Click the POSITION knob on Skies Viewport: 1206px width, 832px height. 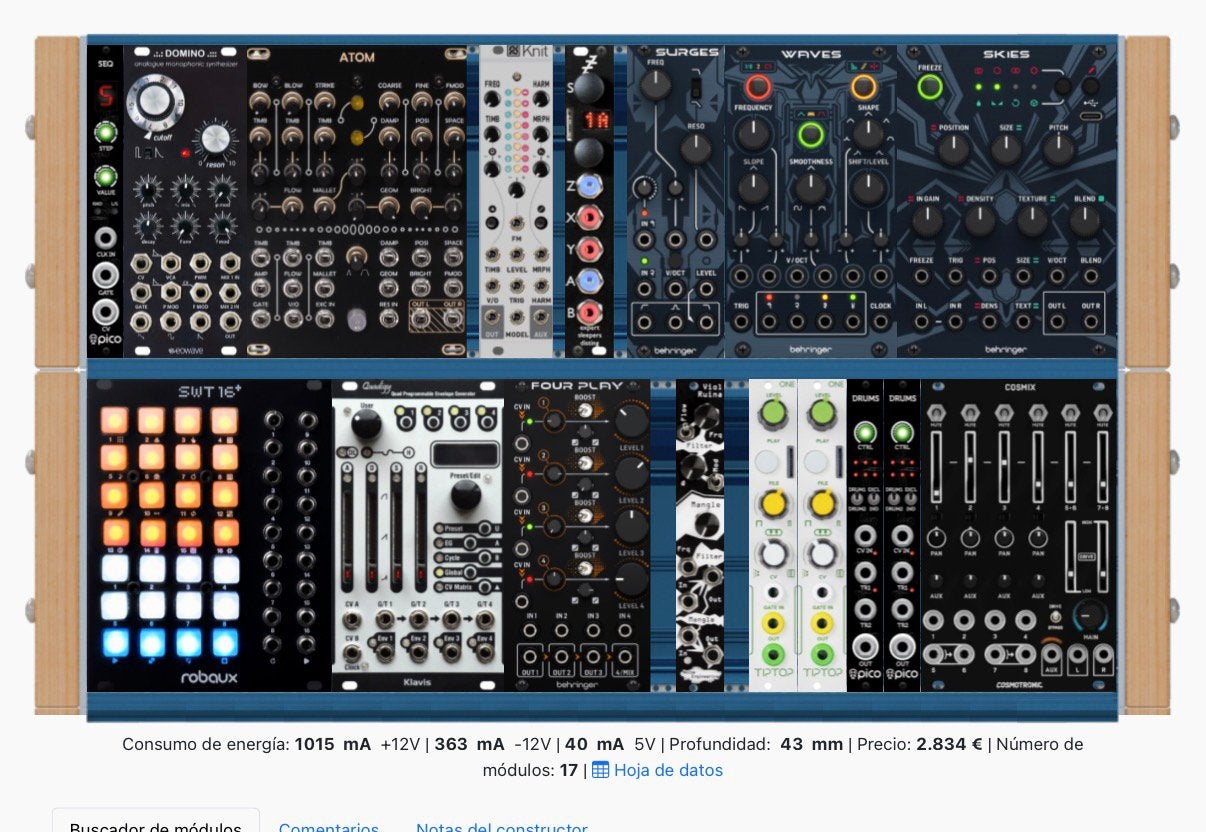point(953,149)
